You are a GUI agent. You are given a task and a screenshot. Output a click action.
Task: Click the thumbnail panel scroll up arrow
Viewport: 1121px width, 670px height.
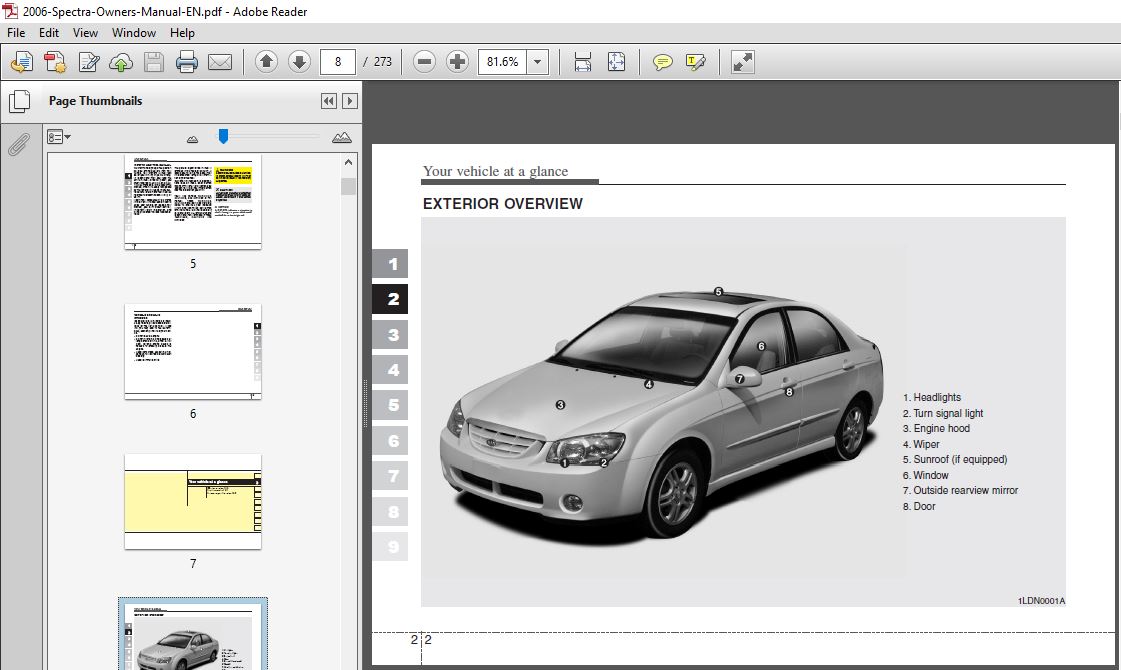[348, 162]
